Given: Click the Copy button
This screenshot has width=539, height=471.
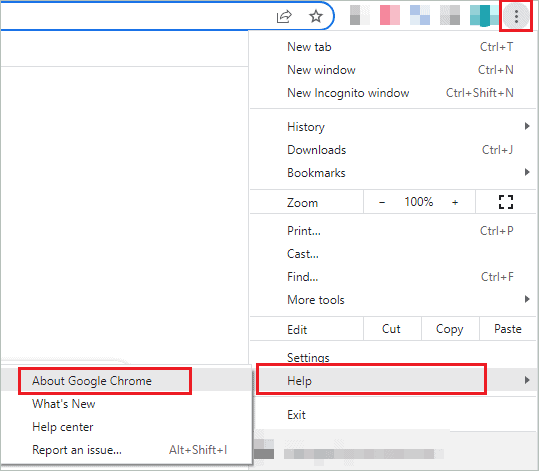Looking at the screenshot, I should 450,329.
